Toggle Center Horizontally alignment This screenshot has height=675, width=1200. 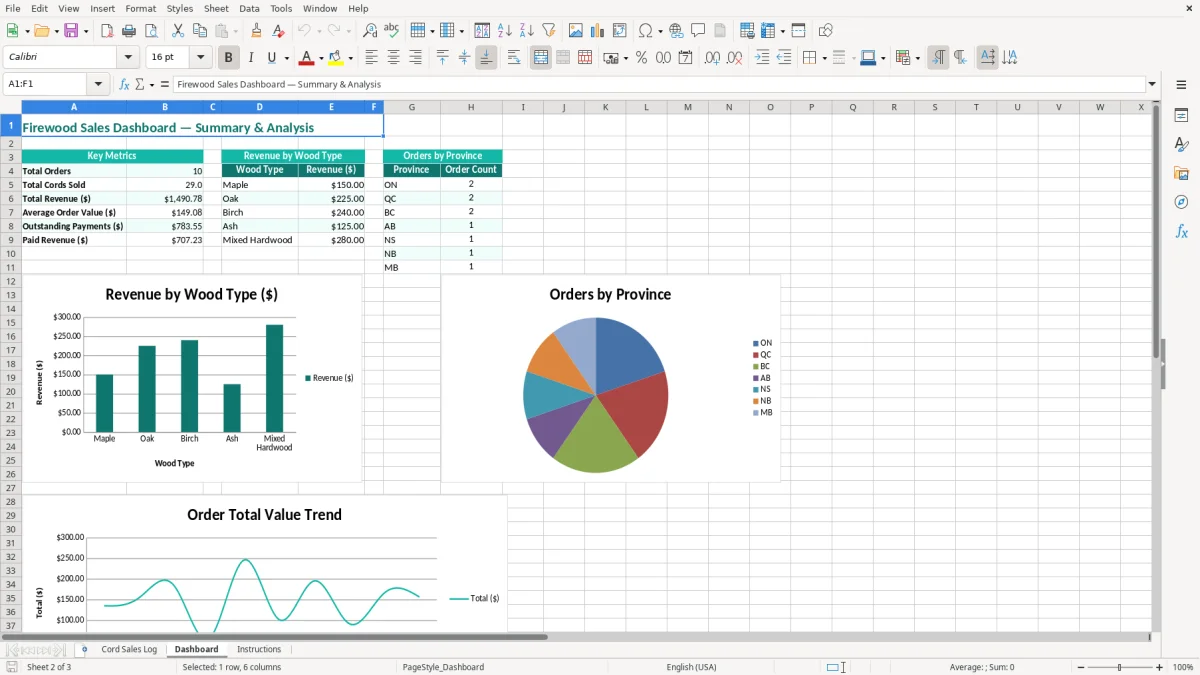click(393, 58)
